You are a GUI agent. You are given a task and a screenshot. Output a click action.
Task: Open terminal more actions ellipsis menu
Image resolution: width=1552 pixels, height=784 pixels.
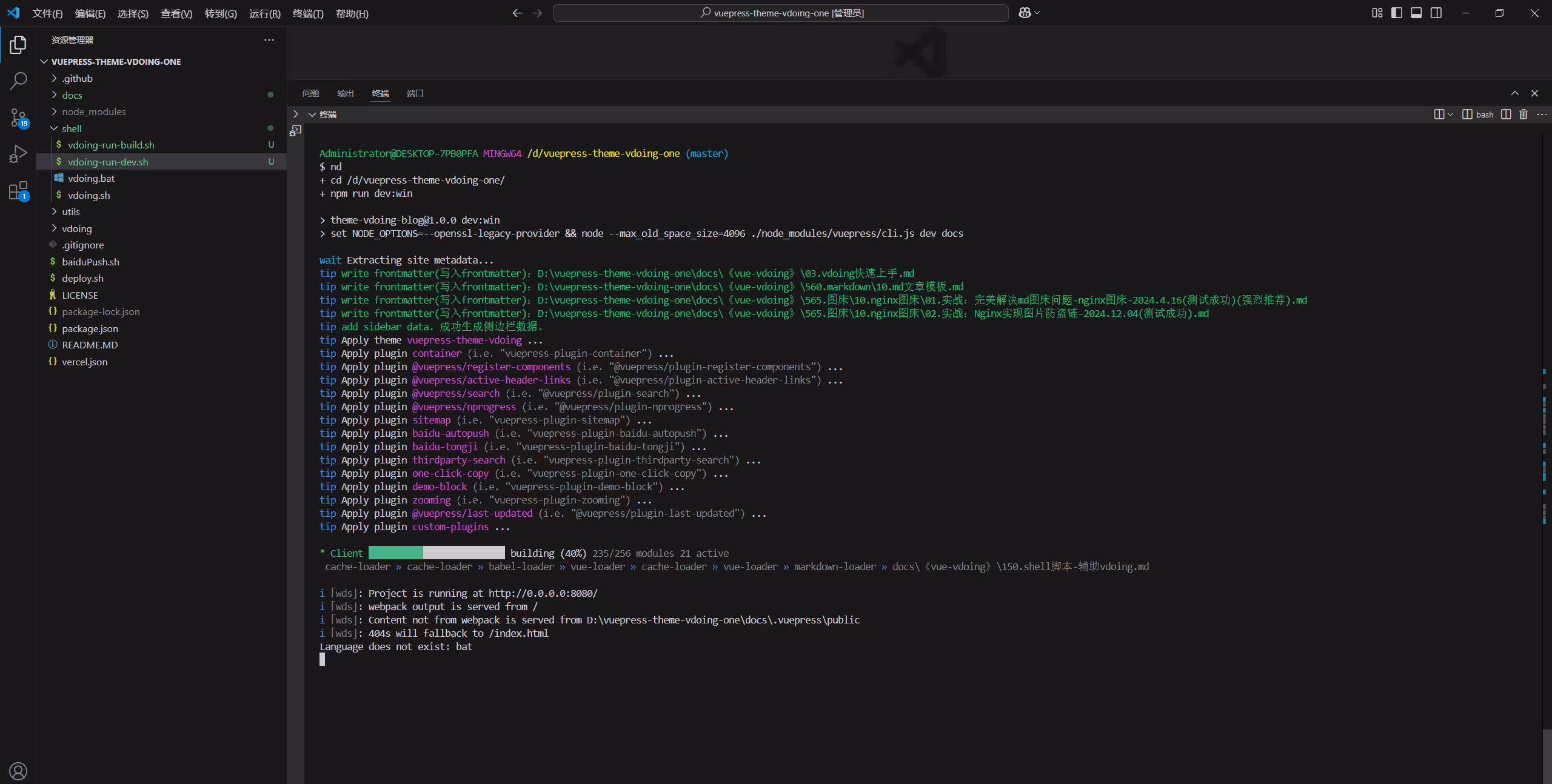(1542, 115)
